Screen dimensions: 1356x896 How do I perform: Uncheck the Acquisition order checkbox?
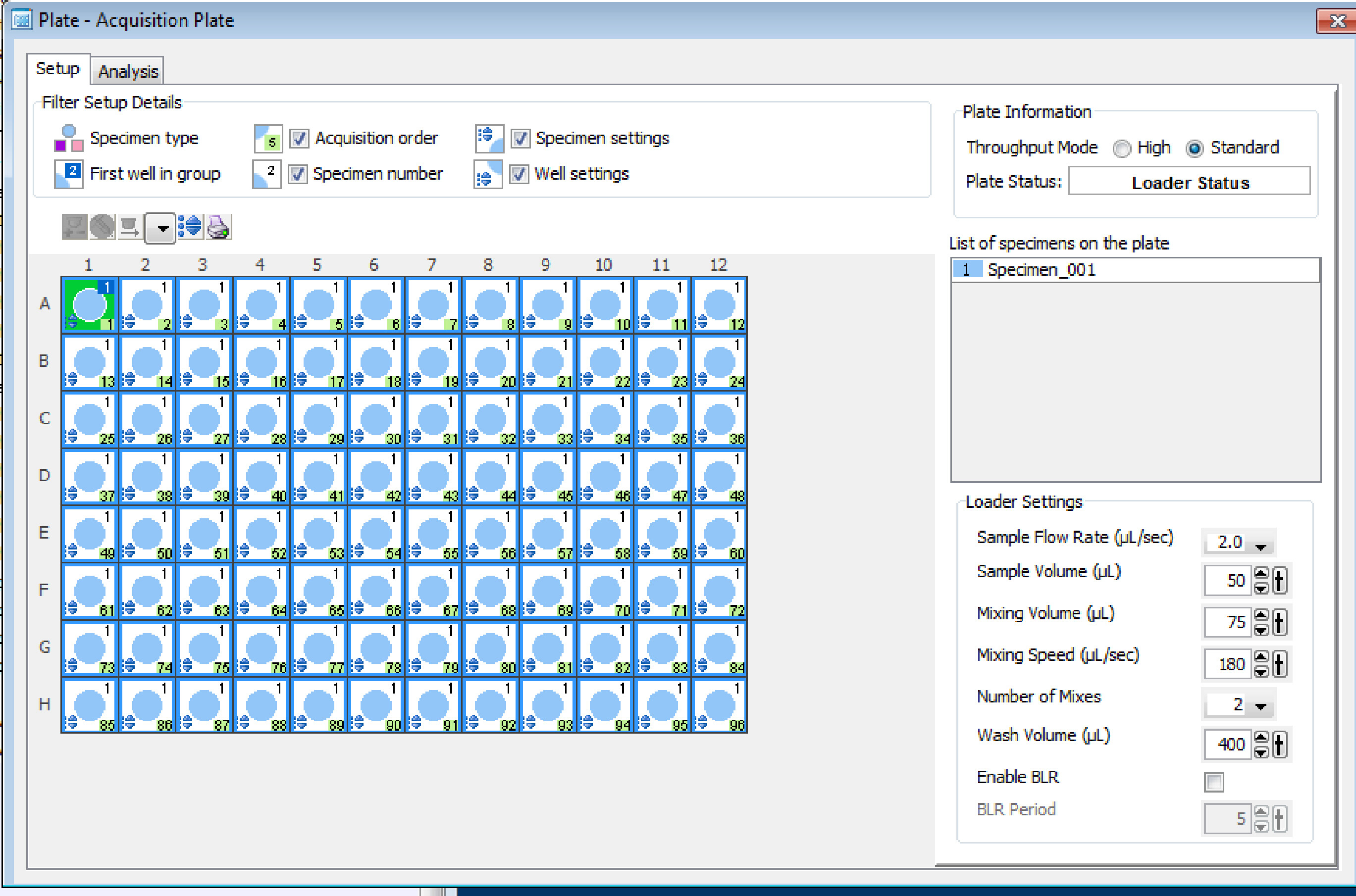(x=299, y=138)
